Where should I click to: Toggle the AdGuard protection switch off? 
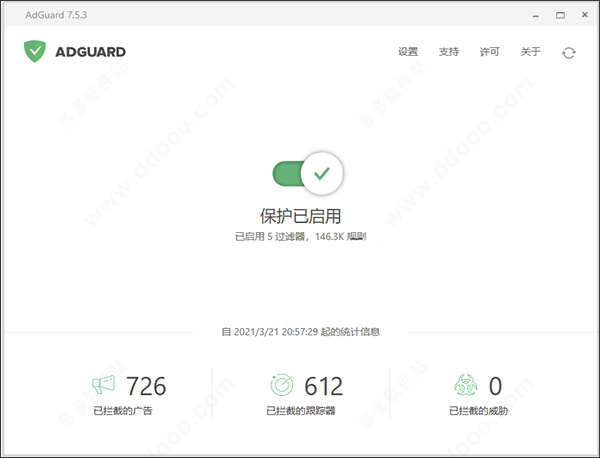(x=308, y=174)
